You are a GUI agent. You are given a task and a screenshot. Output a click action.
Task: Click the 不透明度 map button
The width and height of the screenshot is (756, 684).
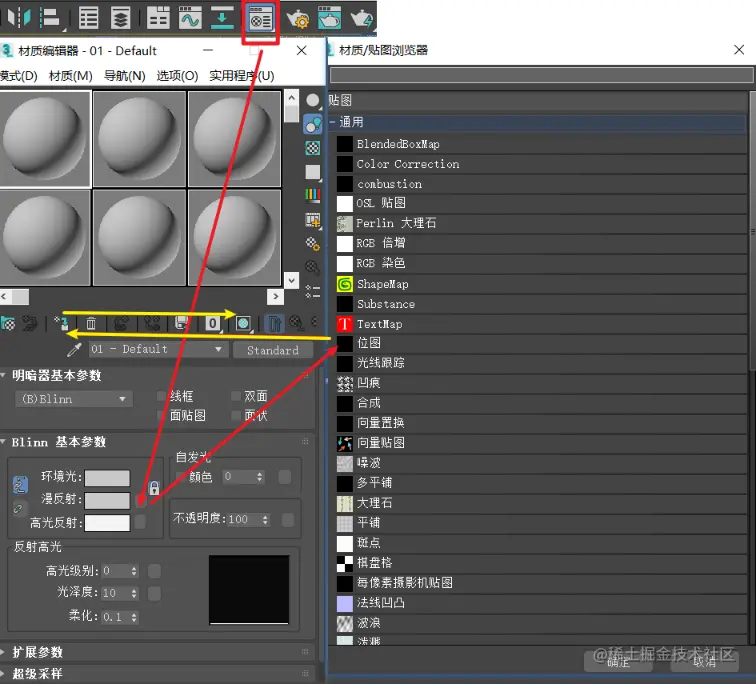pos(288,519)
